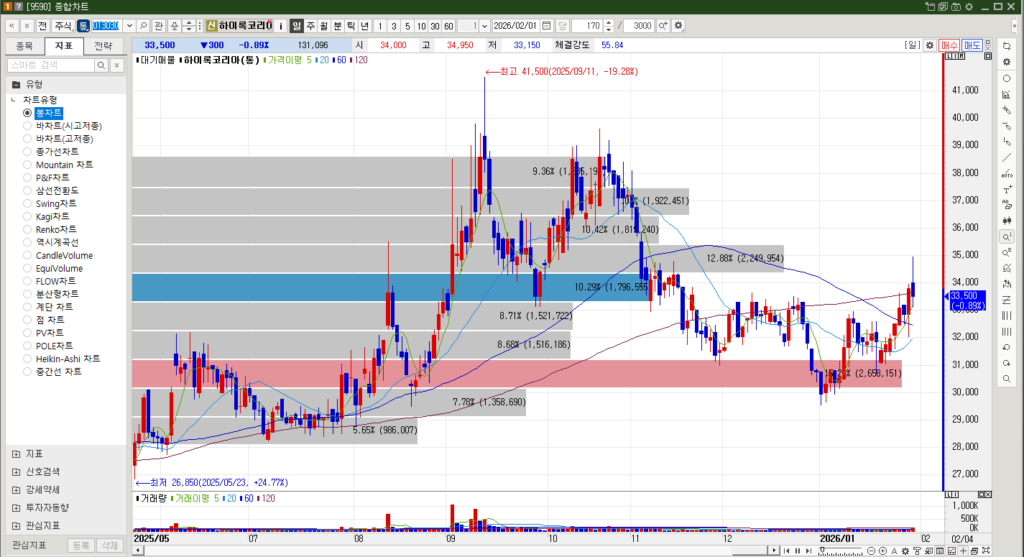1024x557 pixels.
Task: Click the blue 매도 sell button
Action: pos(972,45)
